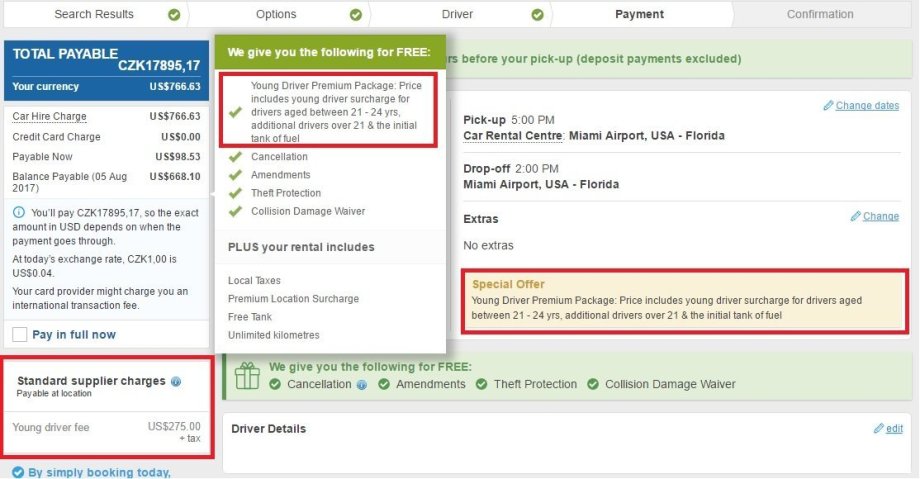Click the Confirmation step in progress bar
The width and height of the screenshot is (920, 479).
820,15
